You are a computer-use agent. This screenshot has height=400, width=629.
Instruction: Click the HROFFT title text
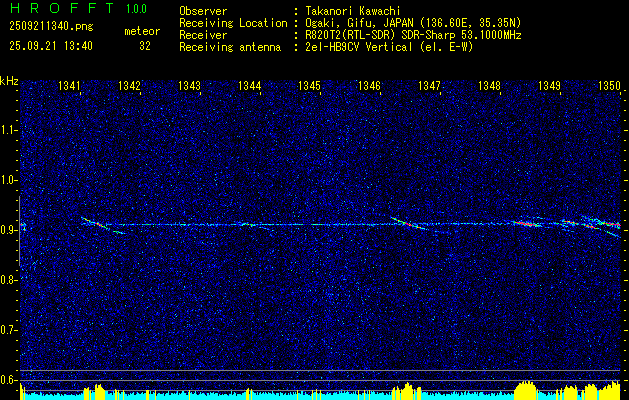63,8
